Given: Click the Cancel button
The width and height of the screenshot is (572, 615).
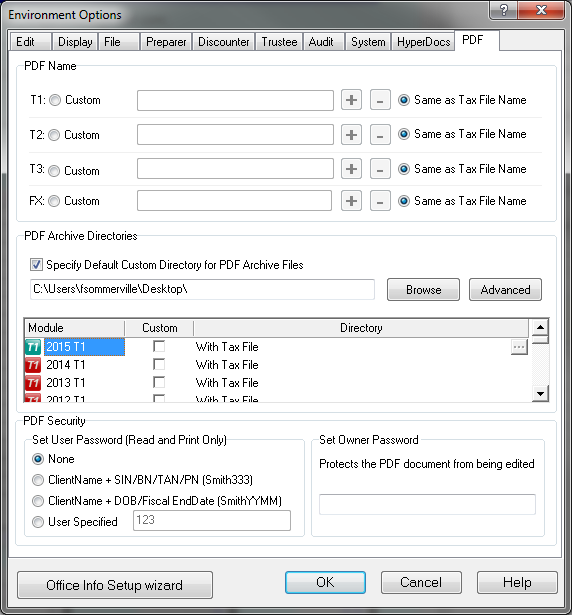Looking at the screenshot, I should tap(421, 582).
